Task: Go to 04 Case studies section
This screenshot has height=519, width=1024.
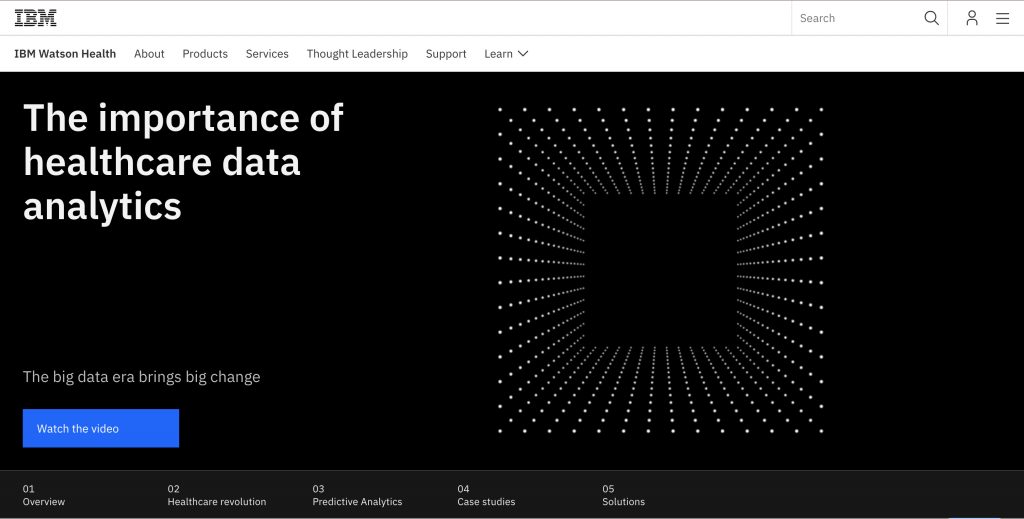Action: pos(485,495)
